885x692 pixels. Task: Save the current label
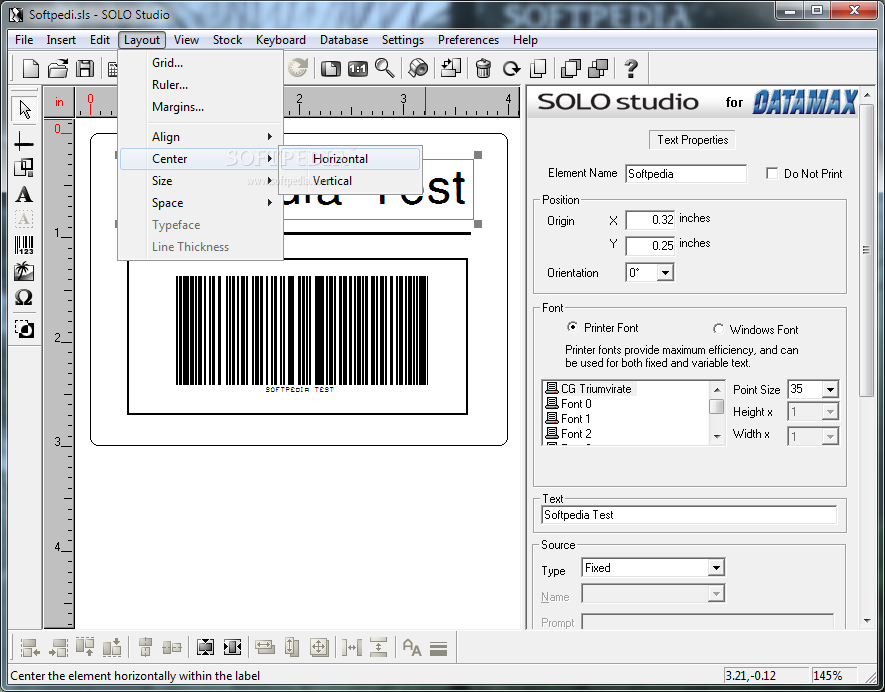pyautogui.click(x=85, y=68)
